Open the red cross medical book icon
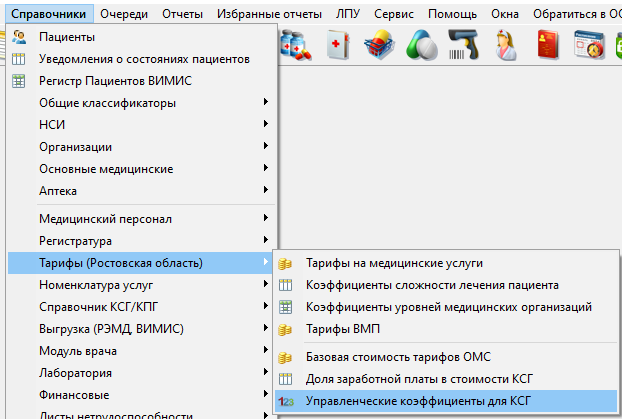Screen dimensions: 622x419 tap(338, 45)
